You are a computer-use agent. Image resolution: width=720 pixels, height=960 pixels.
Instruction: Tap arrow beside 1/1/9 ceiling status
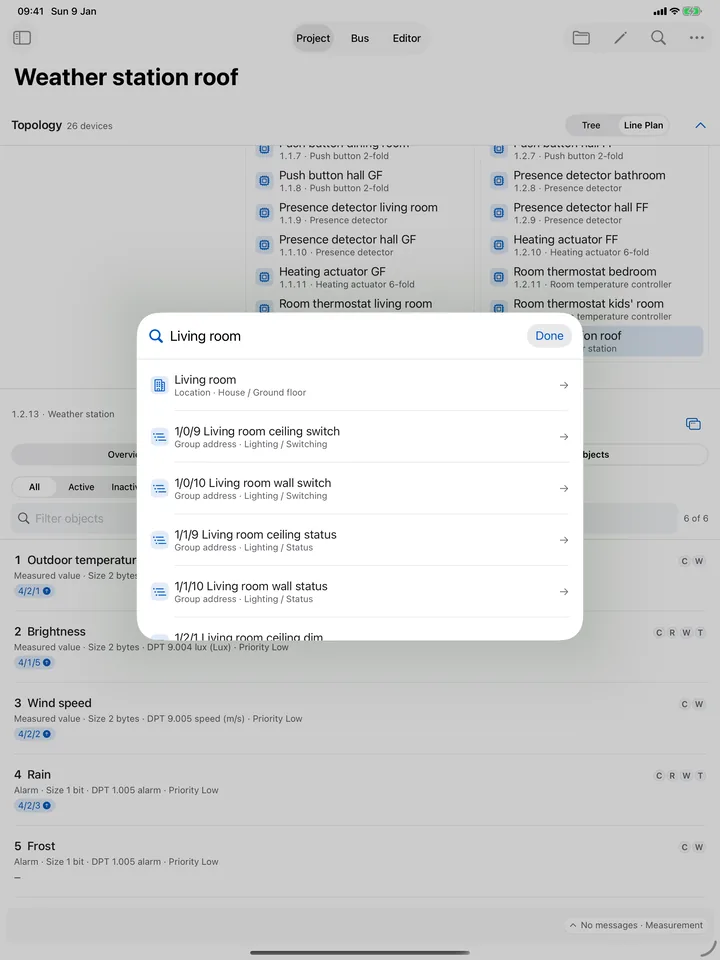(564, 540)
